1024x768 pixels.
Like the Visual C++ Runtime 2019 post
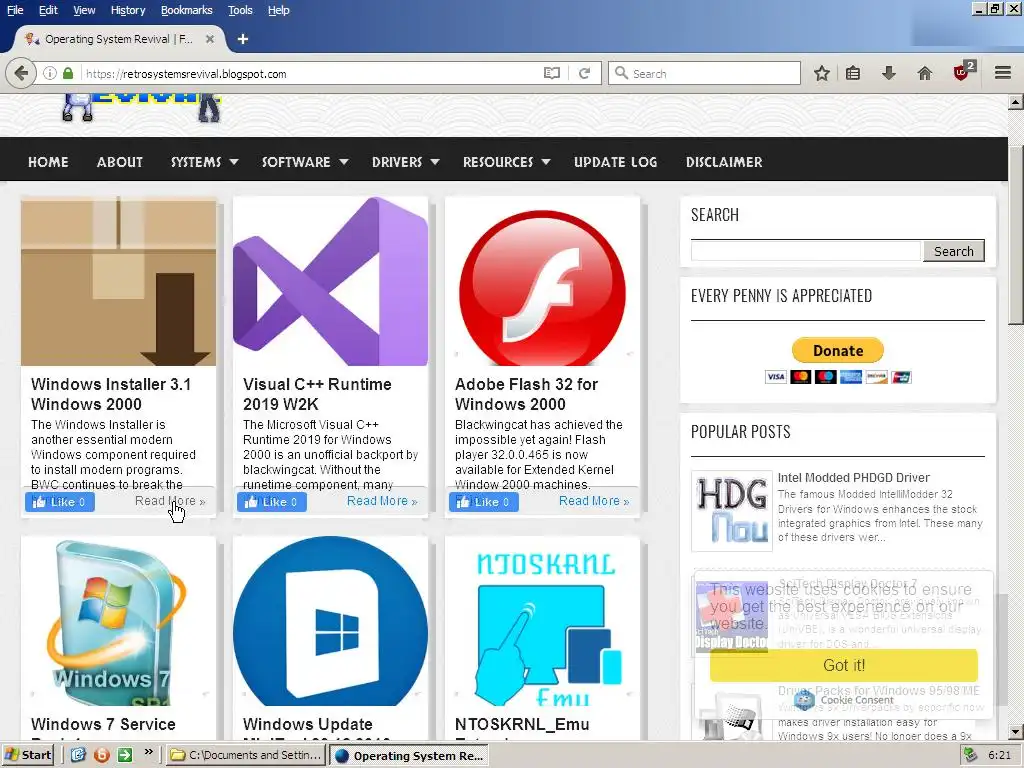pyautogui.click(x=272, y=502)
